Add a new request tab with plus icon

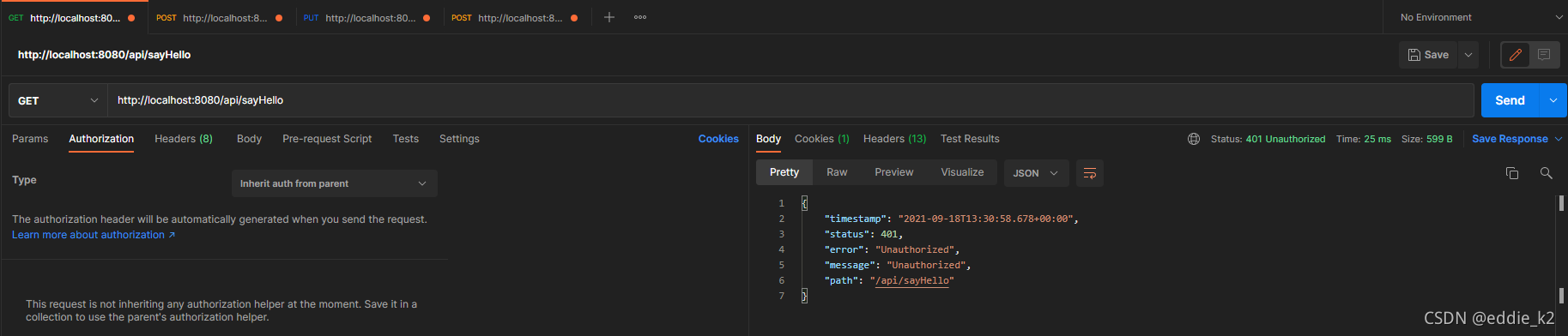(x=609, y=17)
